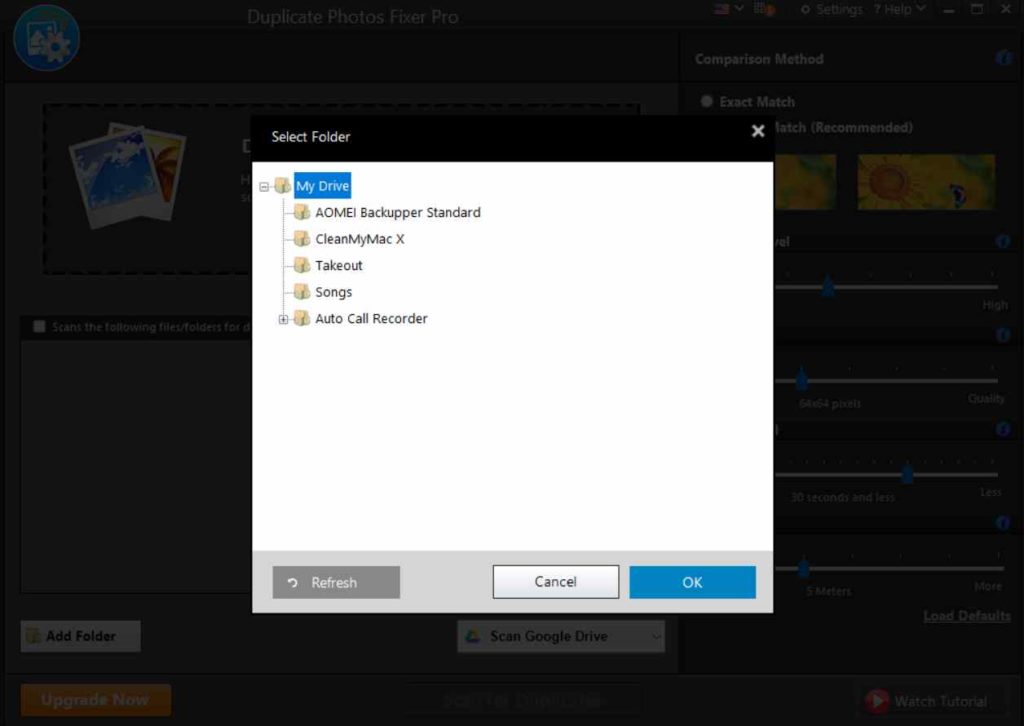Open the Help menu

point(899,9)
